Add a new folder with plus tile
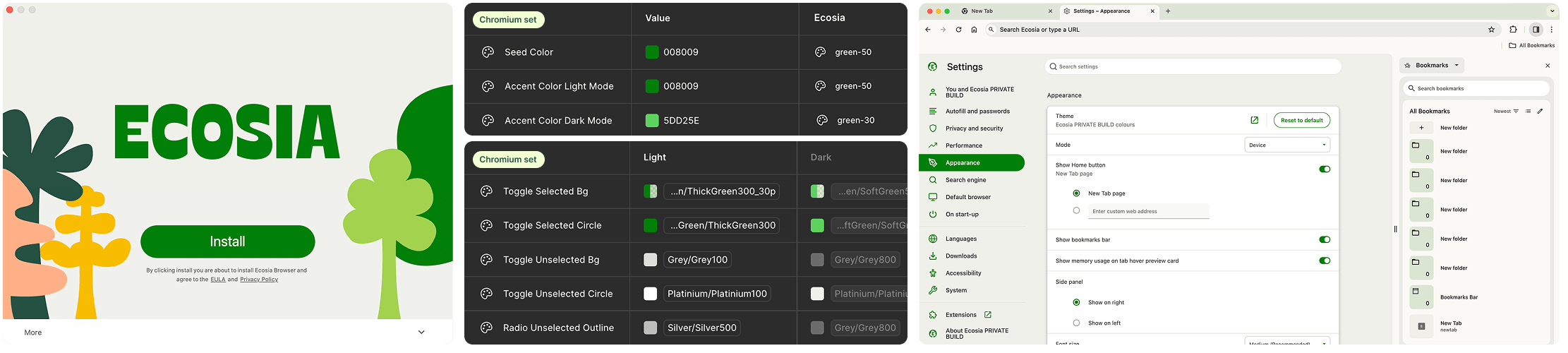This screenshot has width=1568, height=353. point(1421,128)
